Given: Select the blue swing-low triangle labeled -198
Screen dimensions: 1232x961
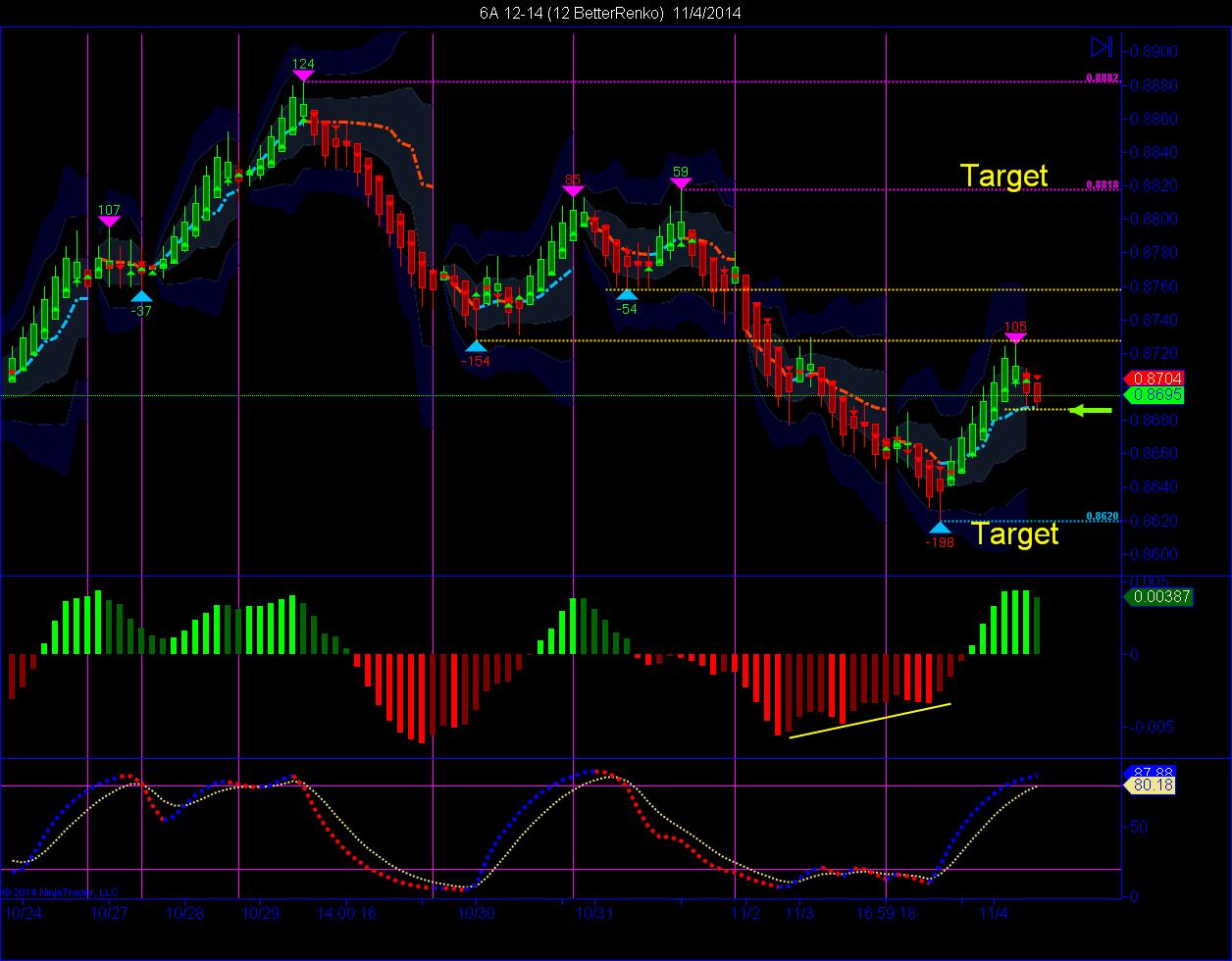Looking at the screenshot, I should pyautogui.click(x=940, y=528).
